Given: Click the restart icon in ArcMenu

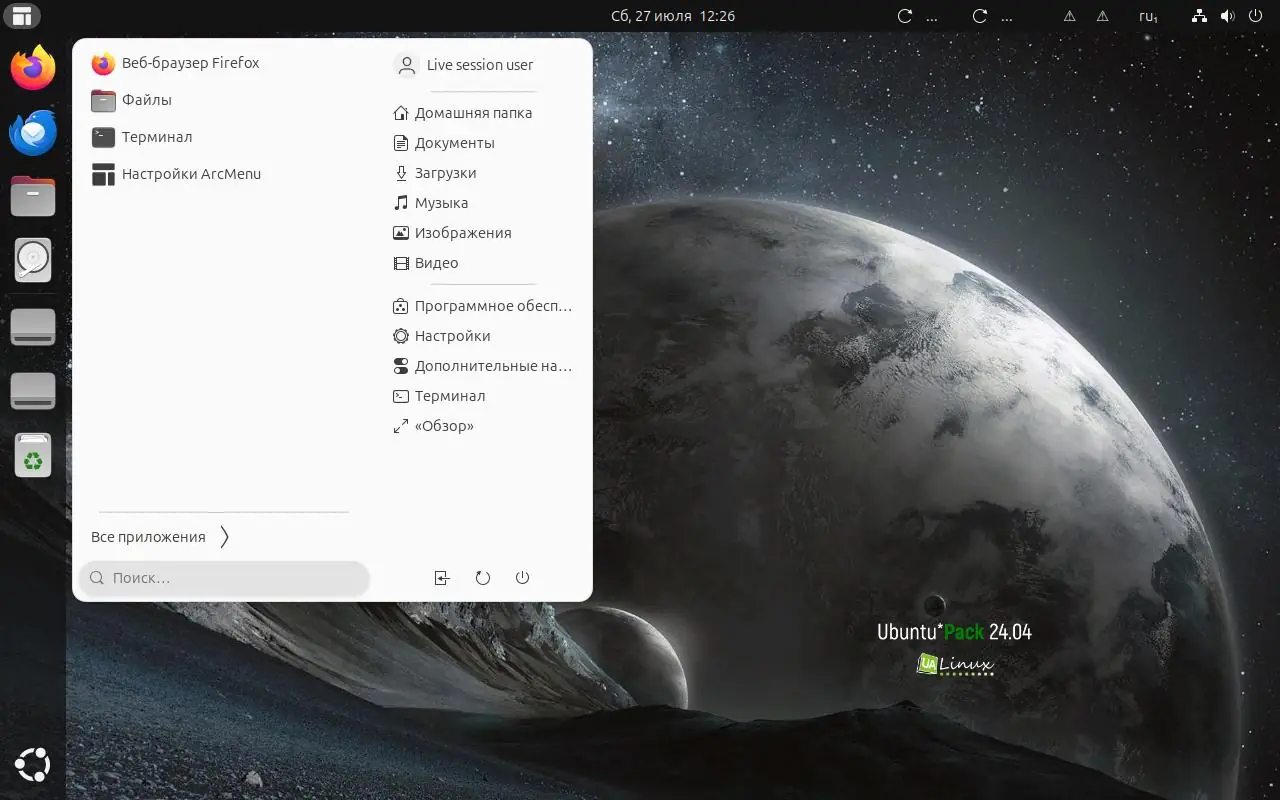Looking at the screenshot, I should 483,578.
